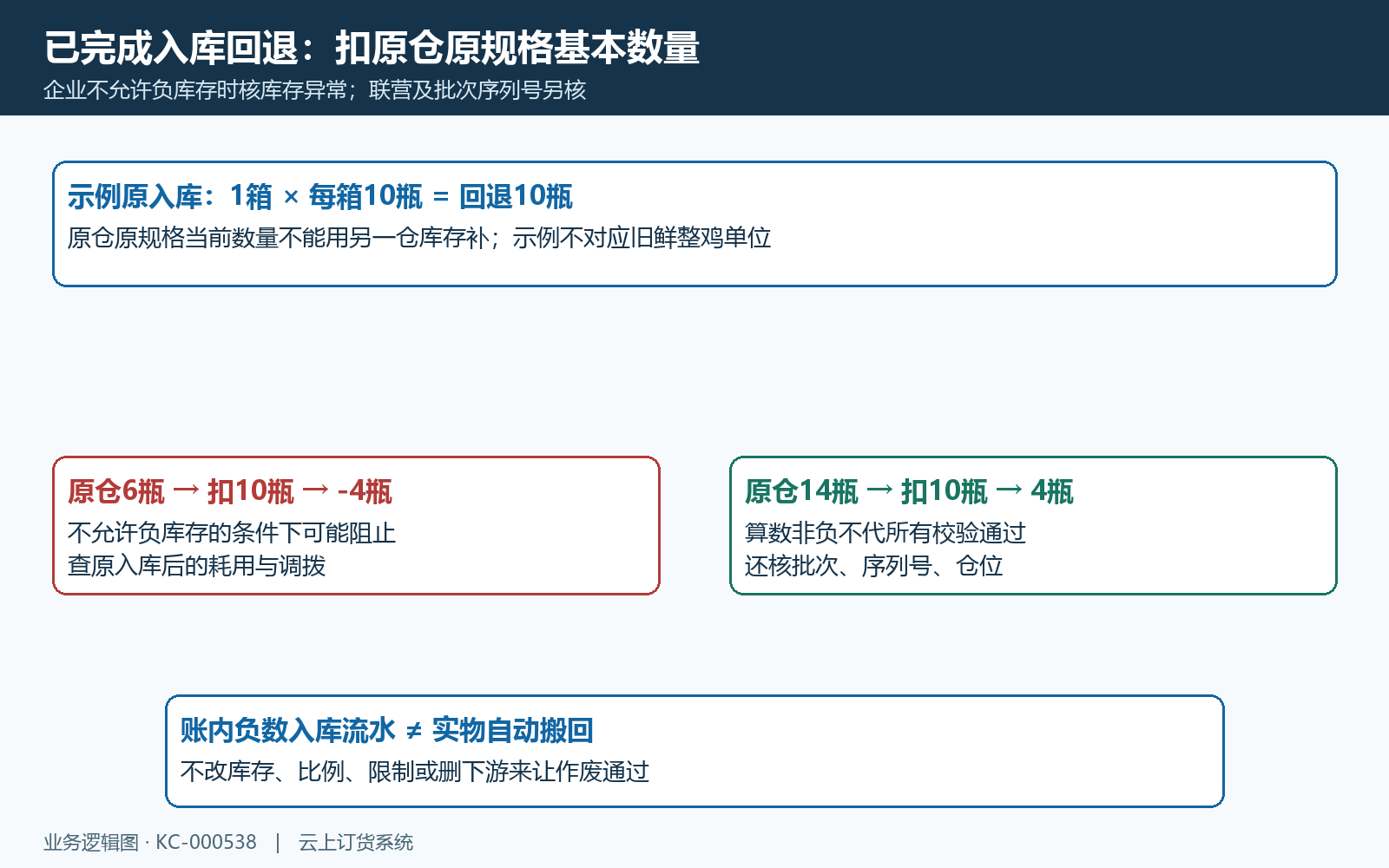The height and width of the screenshot is (868, 1389).
Task: Click line 不允许负库存的条件下可能阻止
Action: click(232, 533)
